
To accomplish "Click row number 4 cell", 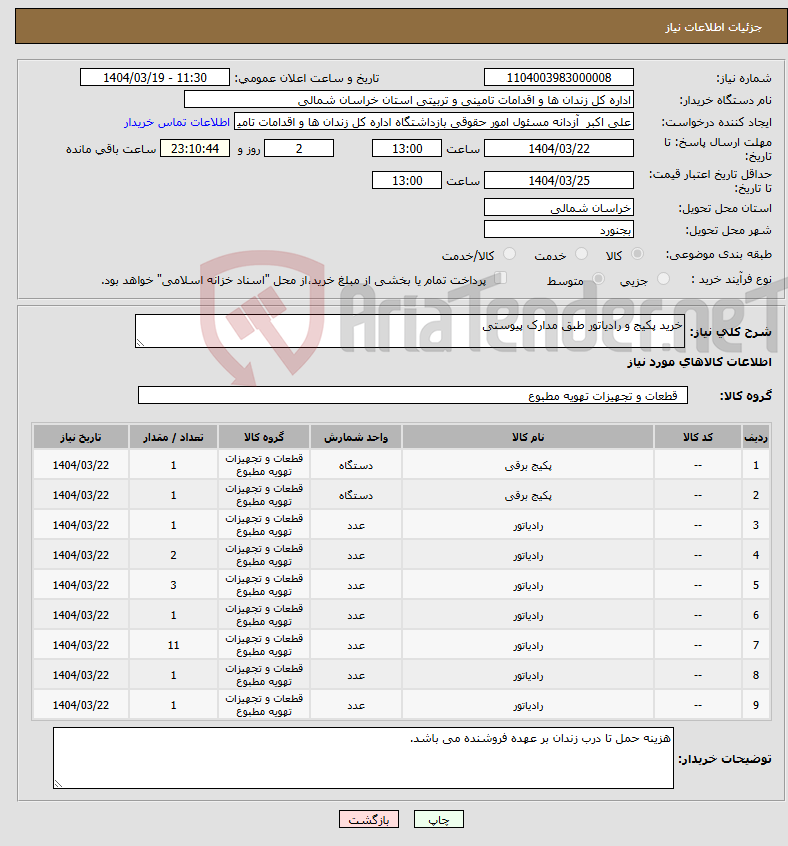I will [x=756, y=555].
